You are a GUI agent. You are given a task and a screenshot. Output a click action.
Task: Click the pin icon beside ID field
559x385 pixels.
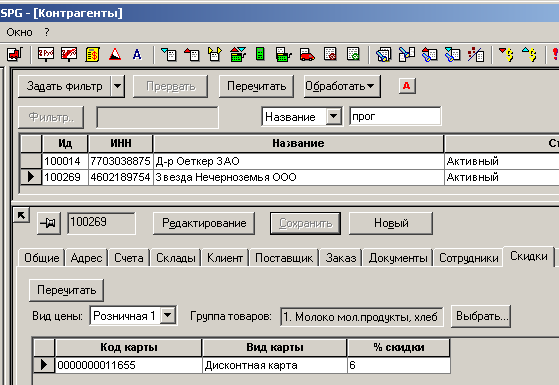(49, 223)
